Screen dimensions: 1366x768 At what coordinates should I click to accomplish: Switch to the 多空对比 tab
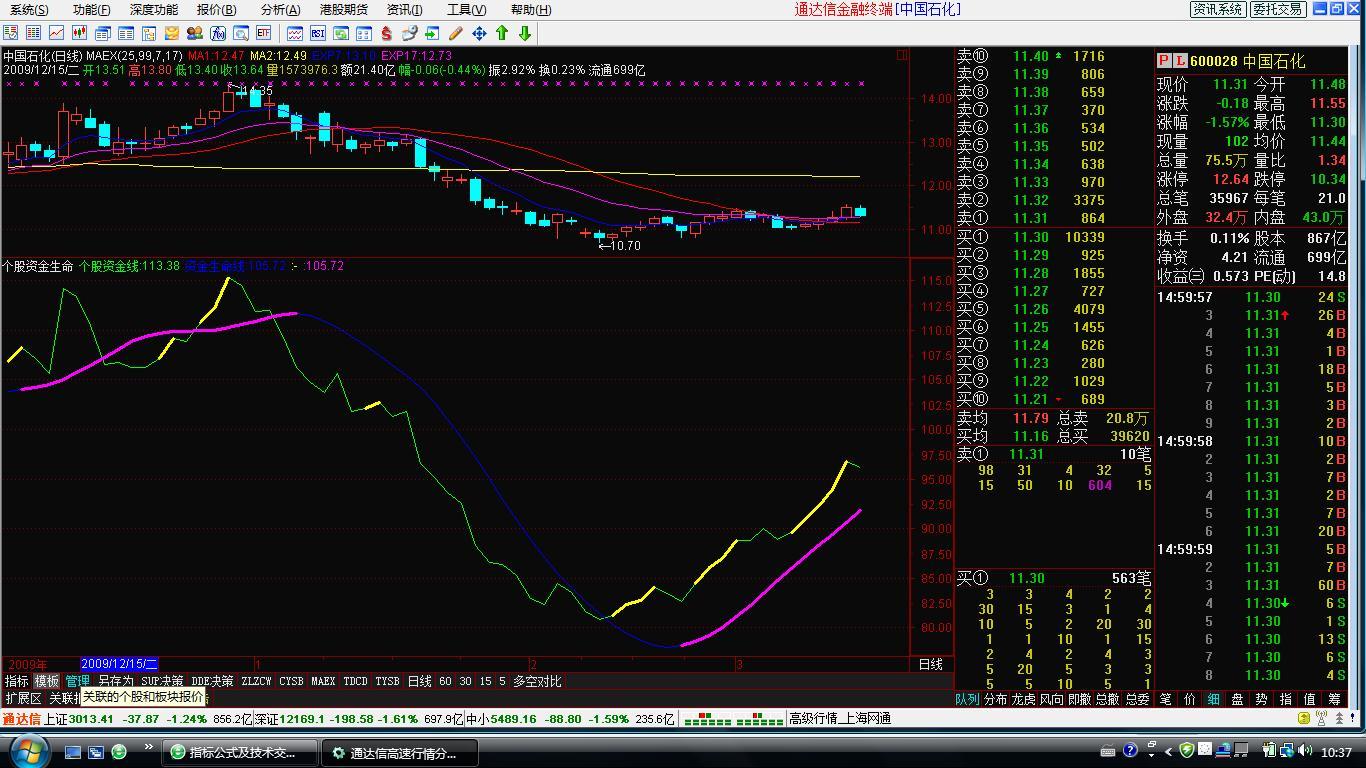(537, 681)
